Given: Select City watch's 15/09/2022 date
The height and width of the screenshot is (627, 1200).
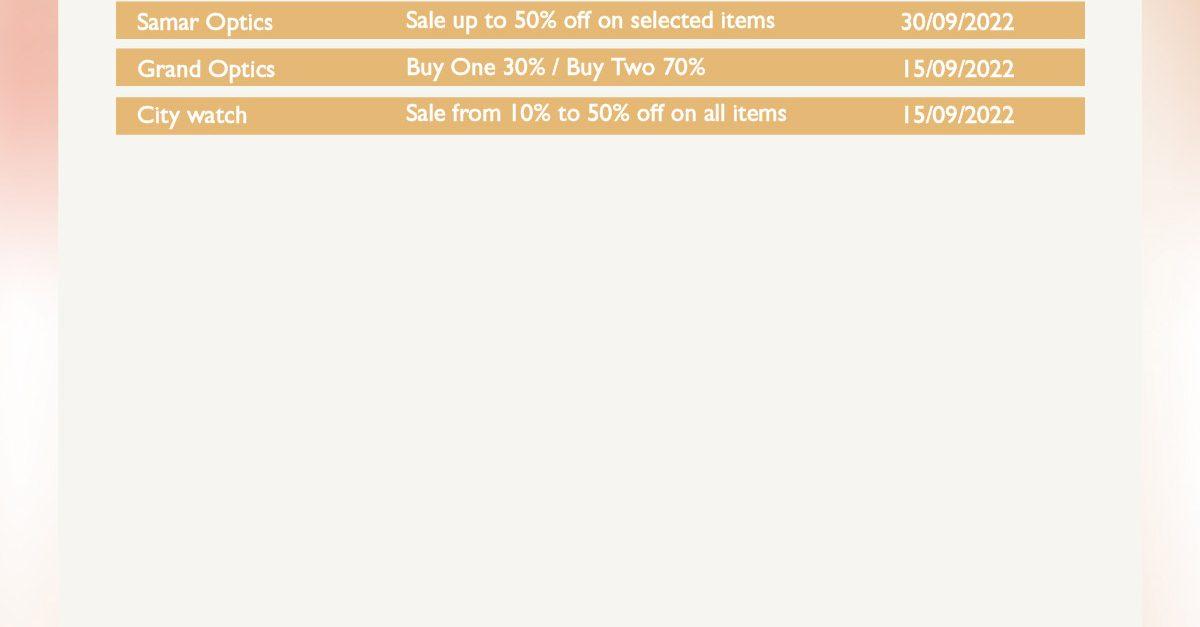Looking at the screenshot, I should click(957, 115).
